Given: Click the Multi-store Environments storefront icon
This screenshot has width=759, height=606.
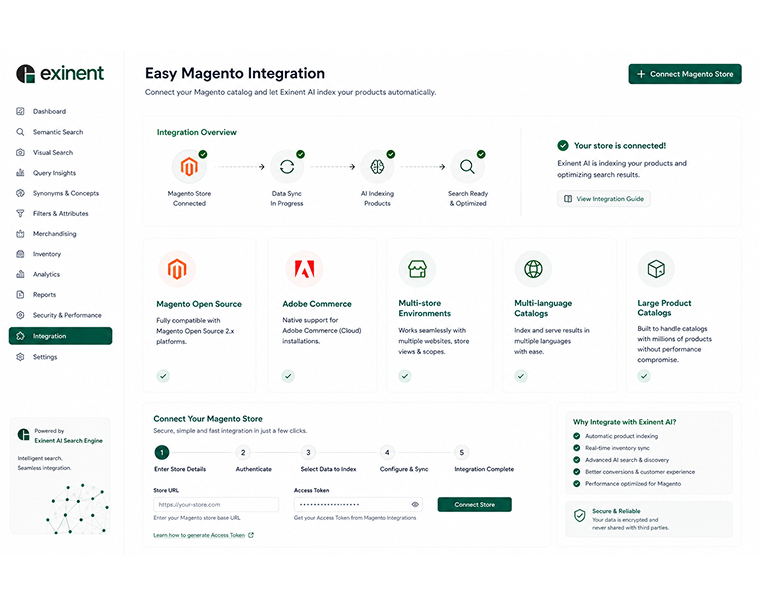Looking at the screenshot, I should pos(417,269).
